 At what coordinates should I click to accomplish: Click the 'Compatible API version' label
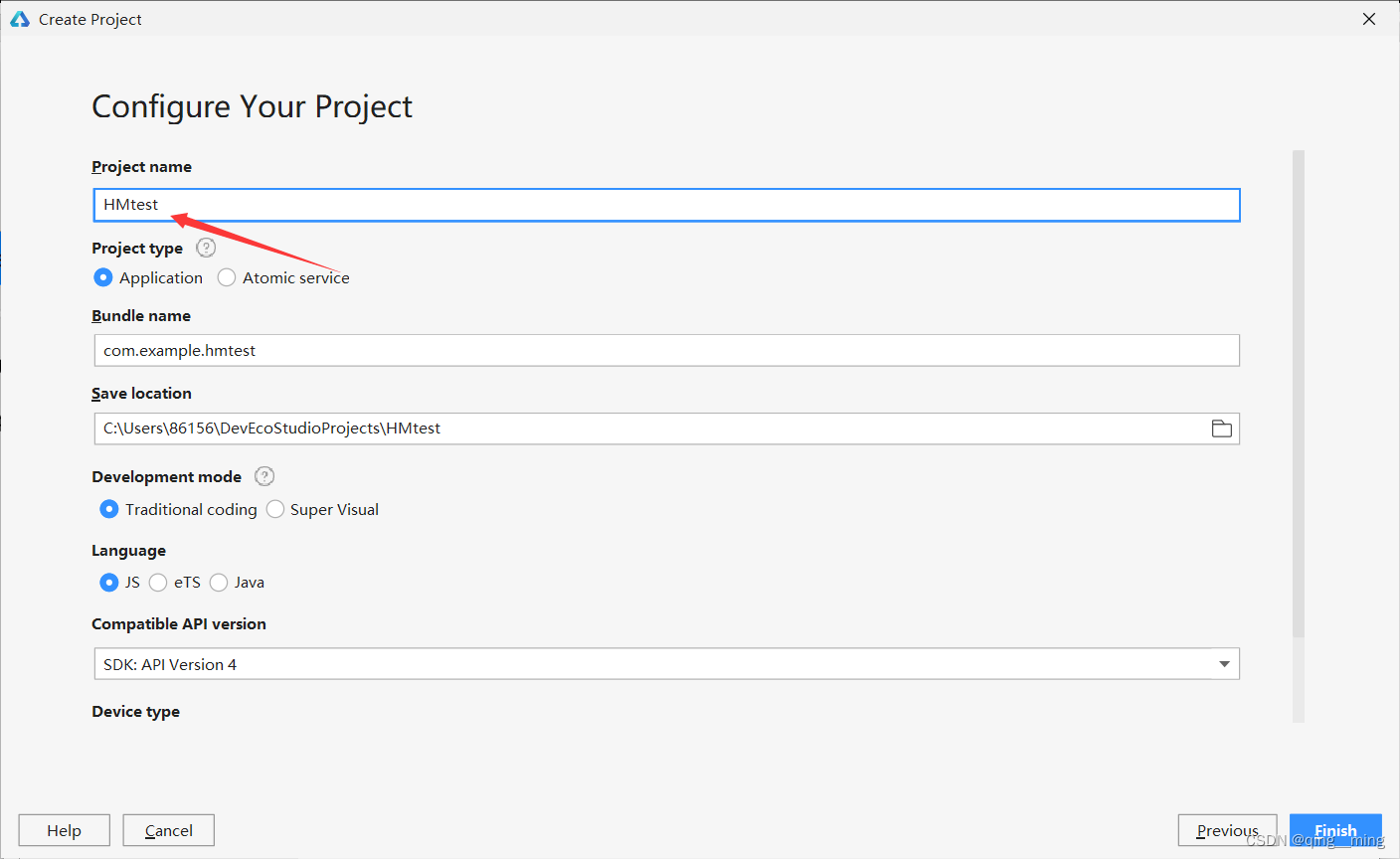pyautogui.click(x=179, y=624)
